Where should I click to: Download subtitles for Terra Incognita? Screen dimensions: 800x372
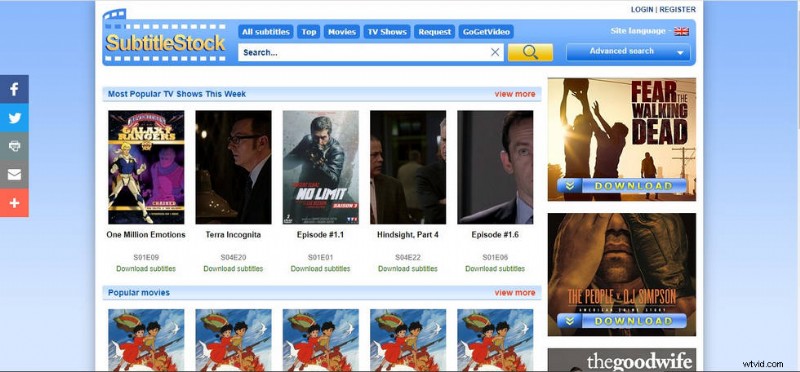point(233,268)
